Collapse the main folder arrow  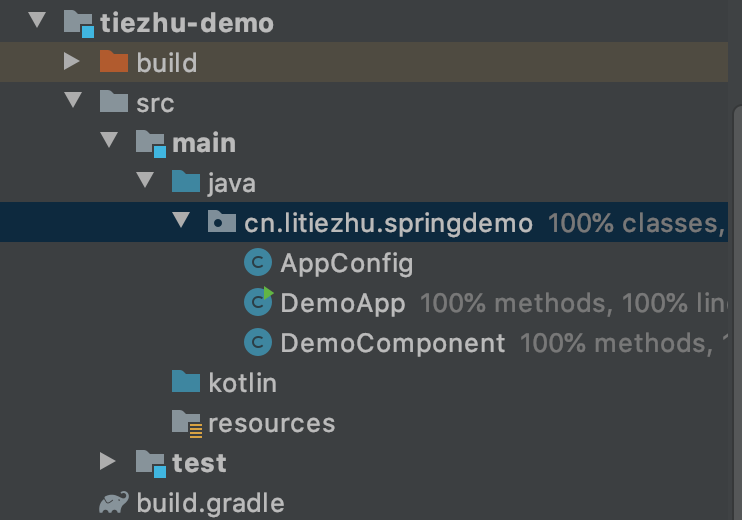tap(109, 142)
